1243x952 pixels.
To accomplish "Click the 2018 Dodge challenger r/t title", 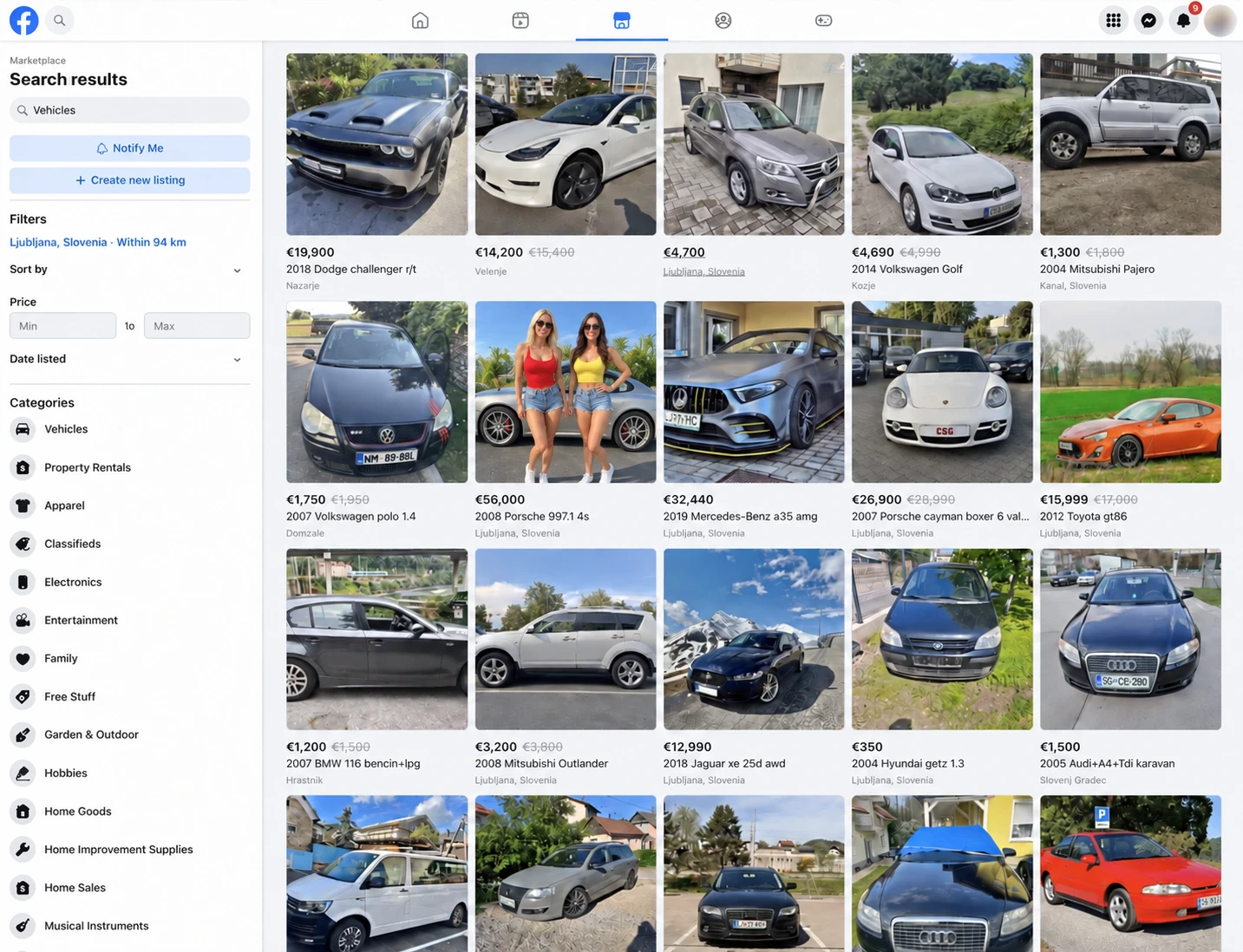I will coord(351,269).
